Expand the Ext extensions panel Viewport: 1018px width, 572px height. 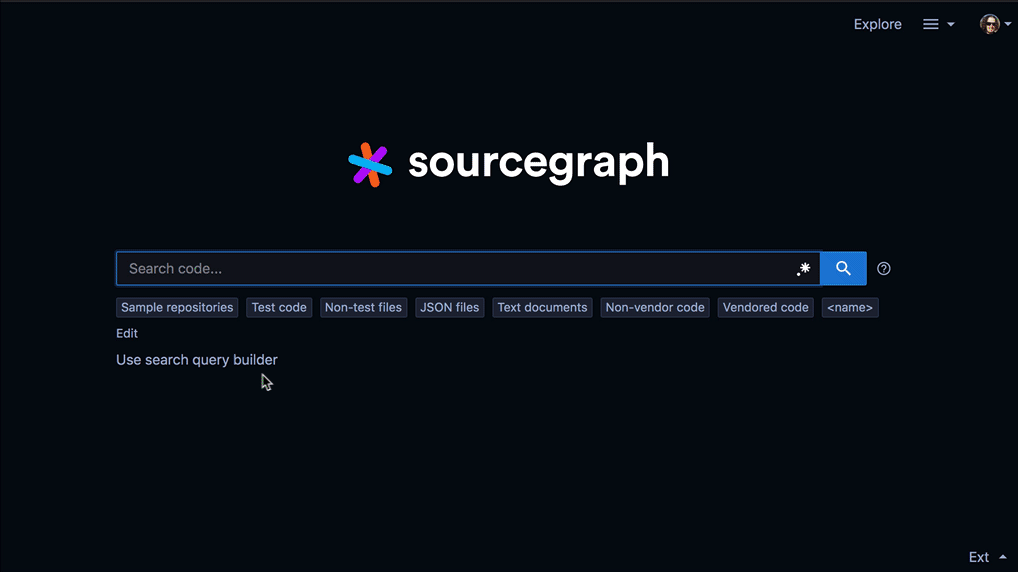pos(987,557)
